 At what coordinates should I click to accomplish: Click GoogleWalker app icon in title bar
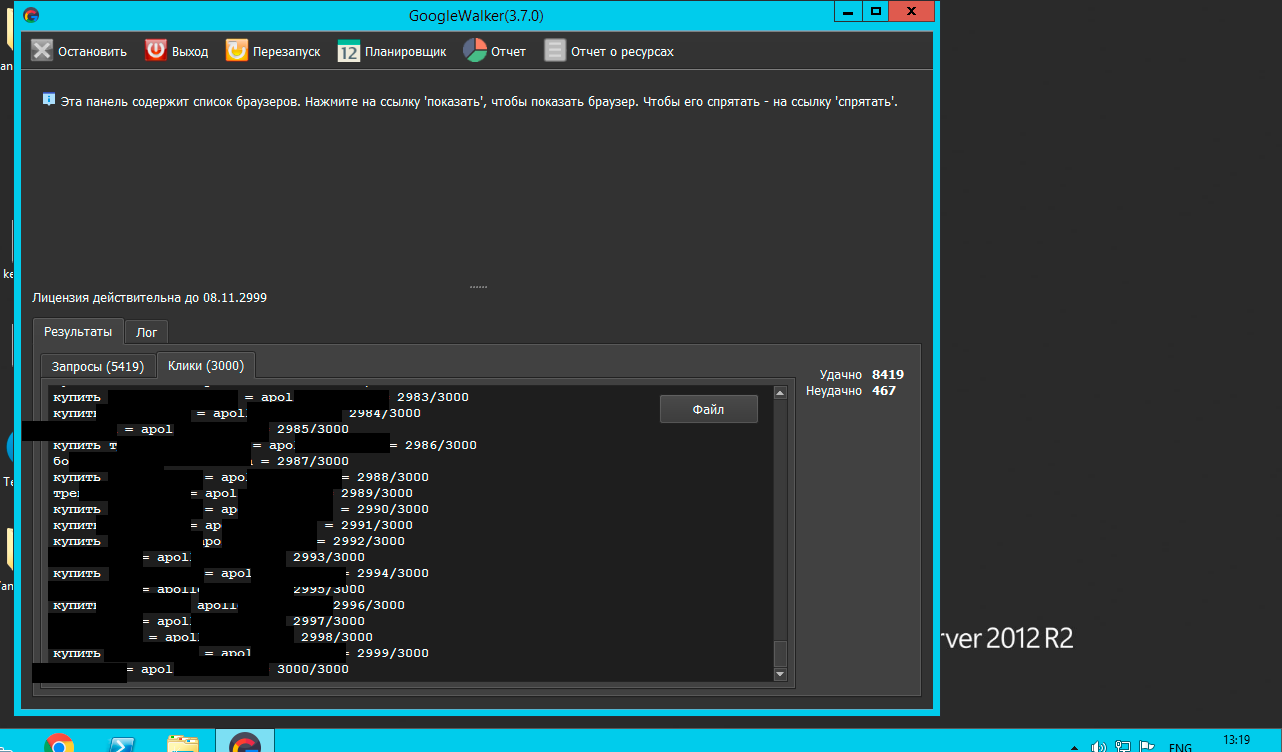coord(31,15)
